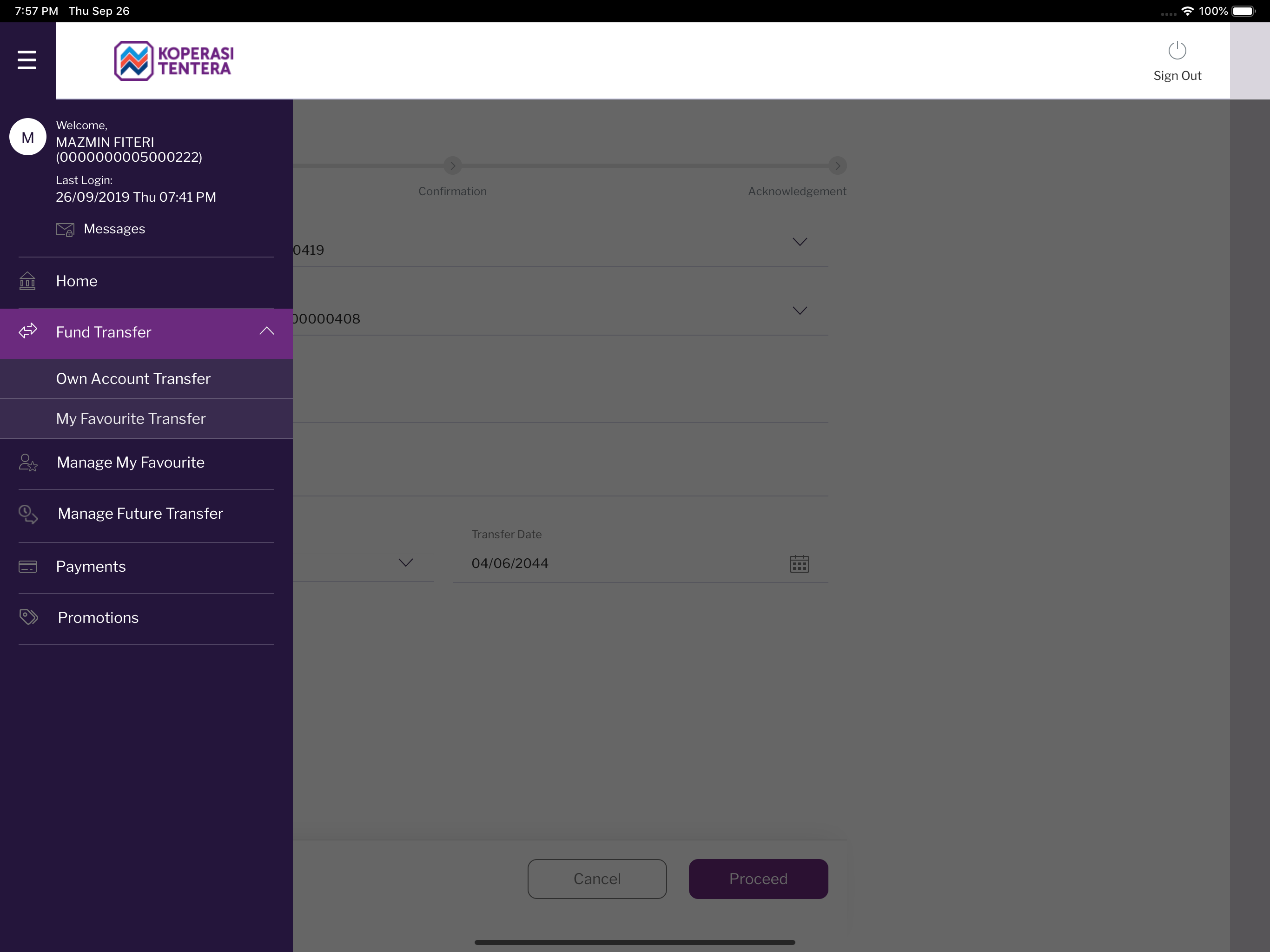Go to Home menu item
1270x952 pixels.
tap(146, 281)
